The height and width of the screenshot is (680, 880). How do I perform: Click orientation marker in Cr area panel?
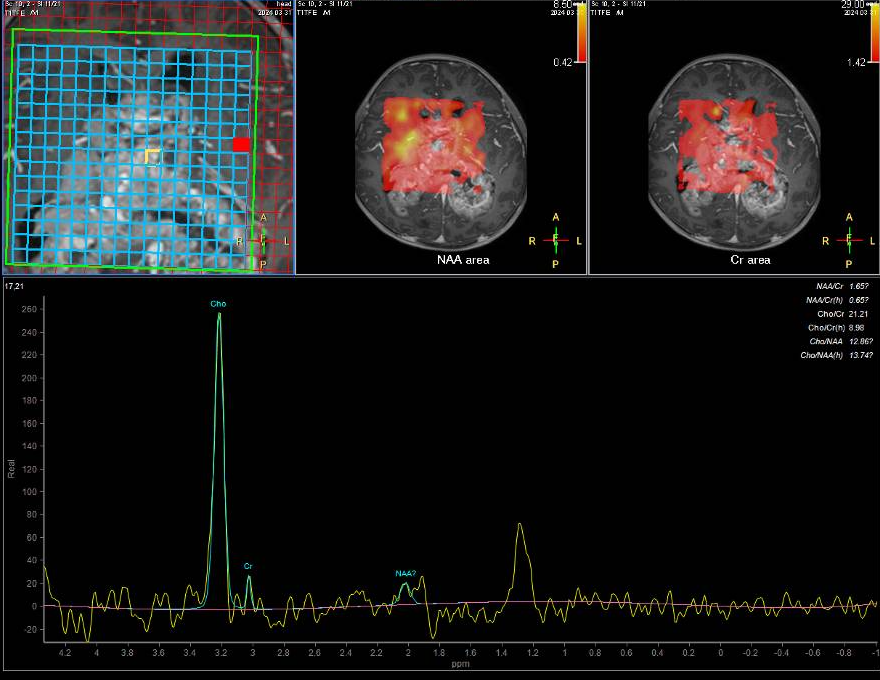coord(849,240)
